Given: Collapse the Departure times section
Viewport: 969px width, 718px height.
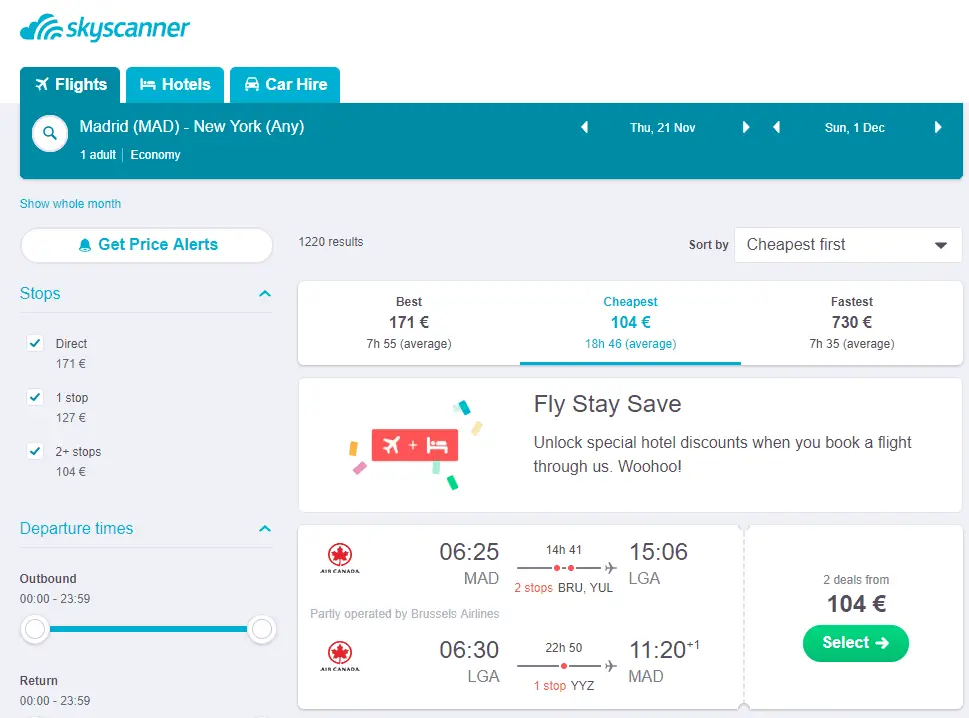Looking at the screenshot, I should click(264, 529).
